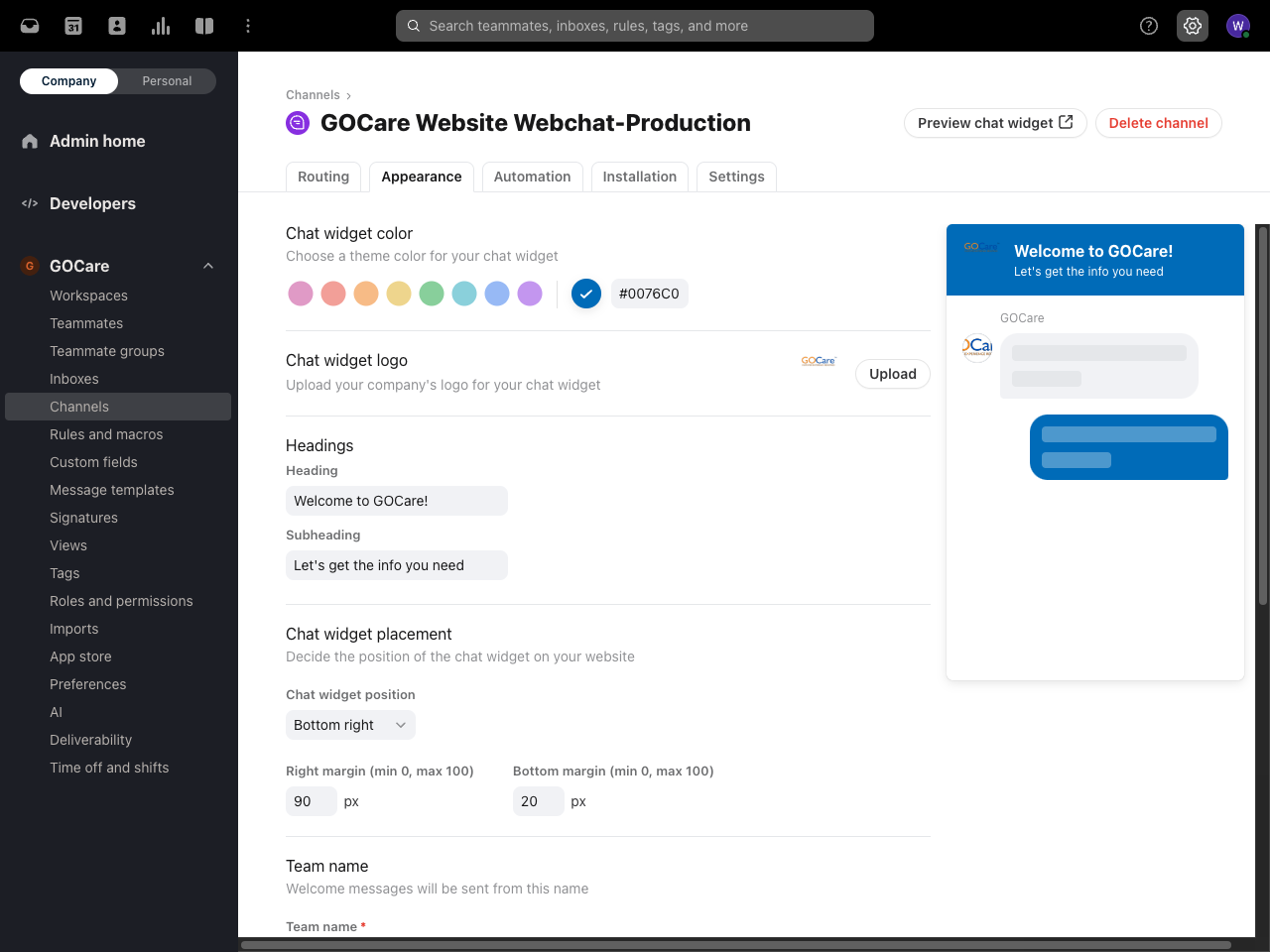Click the Heading input field

(x=397, y=501)
